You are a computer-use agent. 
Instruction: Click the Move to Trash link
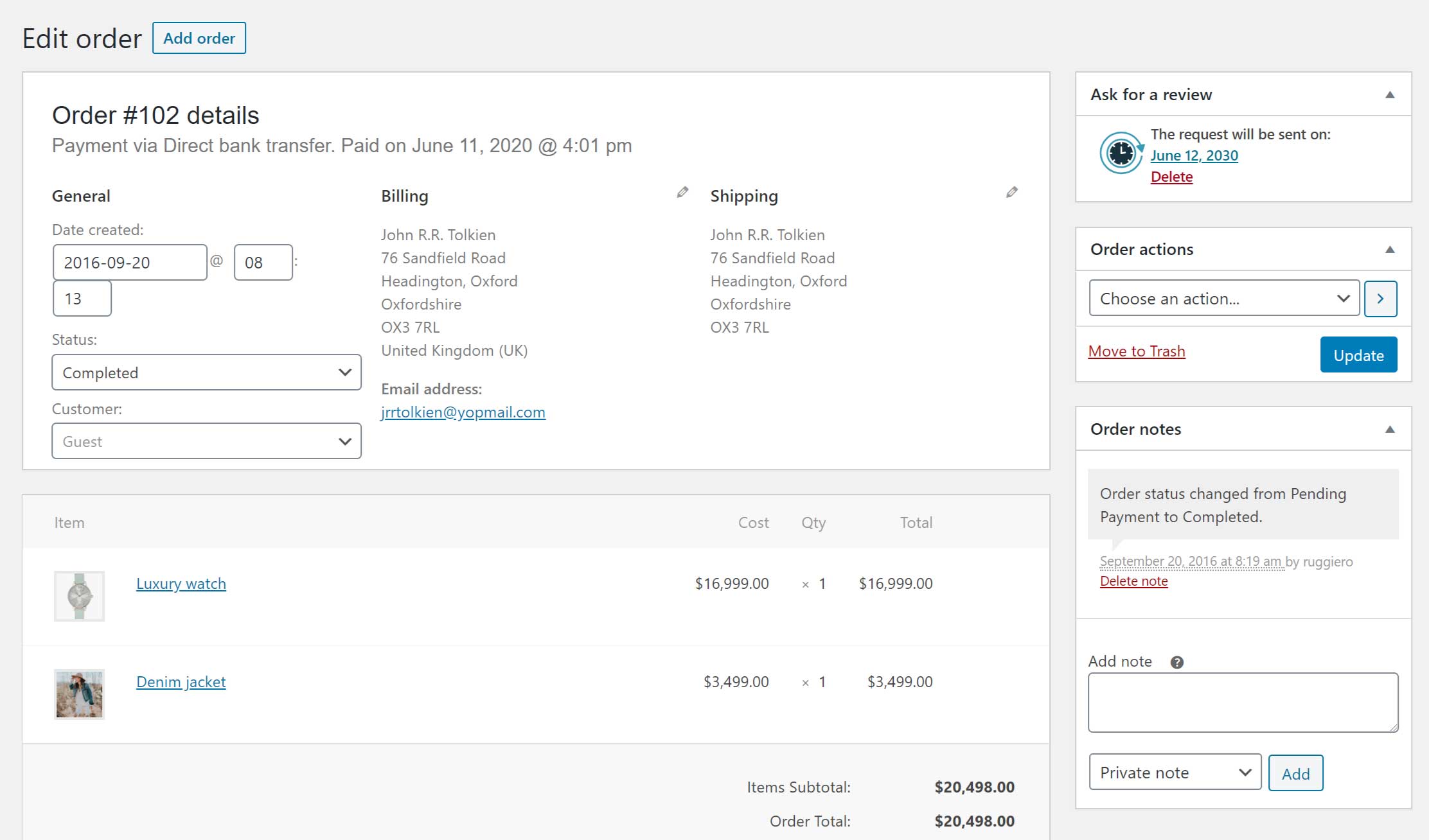(1136, 351)
